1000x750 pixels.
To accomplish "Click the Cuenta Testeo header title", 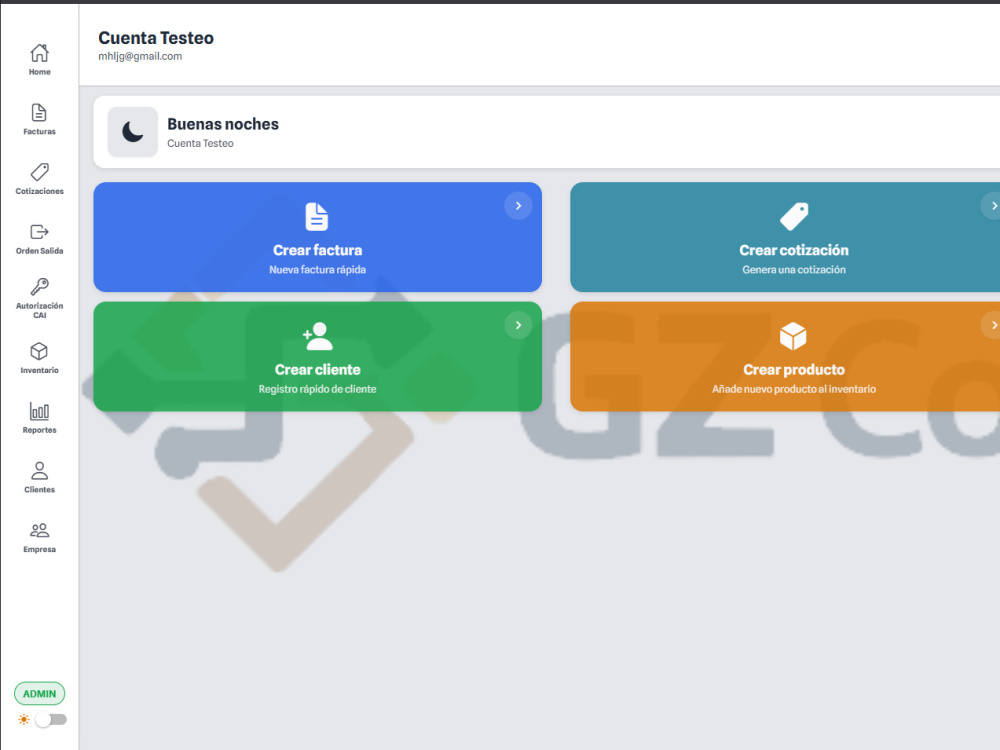I will (156, 38).
